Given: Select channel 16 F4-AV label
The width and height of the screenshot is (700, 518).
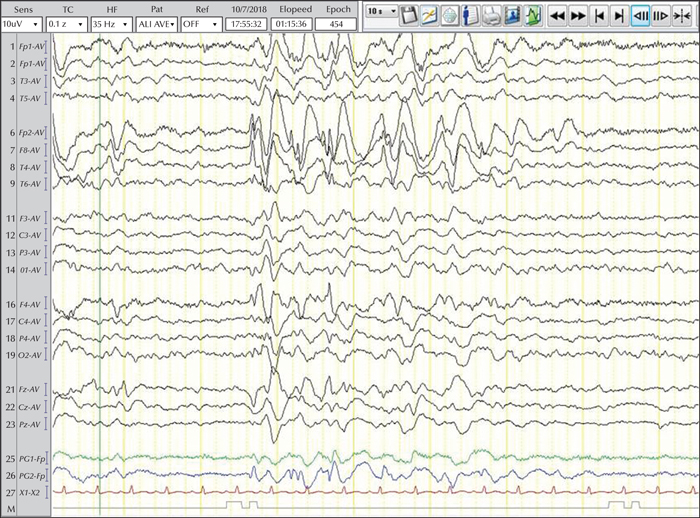Looking at the screenshot, I should 30,305.
